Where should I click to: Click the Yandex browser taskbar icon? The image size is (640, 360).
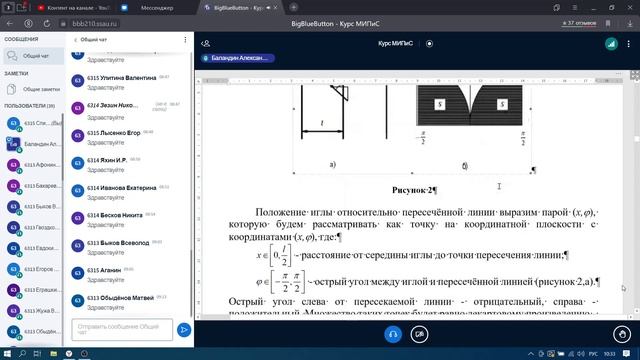tap(69, 353)
